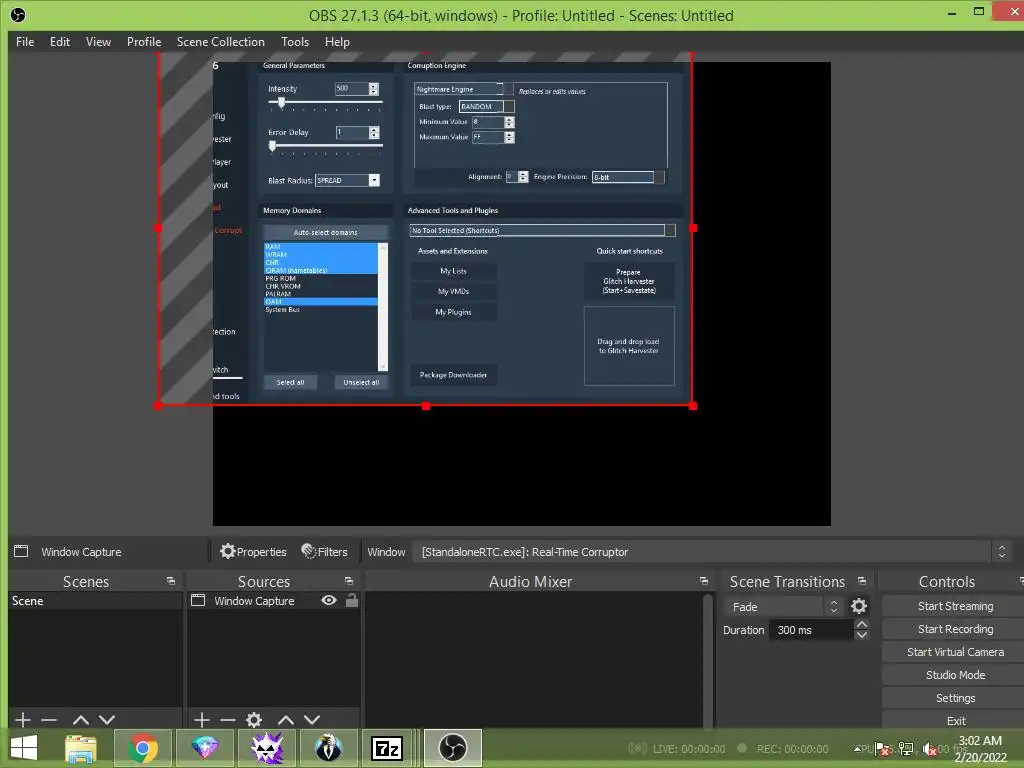Click the OBS logo in title bar
The width and height of the screenshot is (1024, 768).
tap(18, 14)
